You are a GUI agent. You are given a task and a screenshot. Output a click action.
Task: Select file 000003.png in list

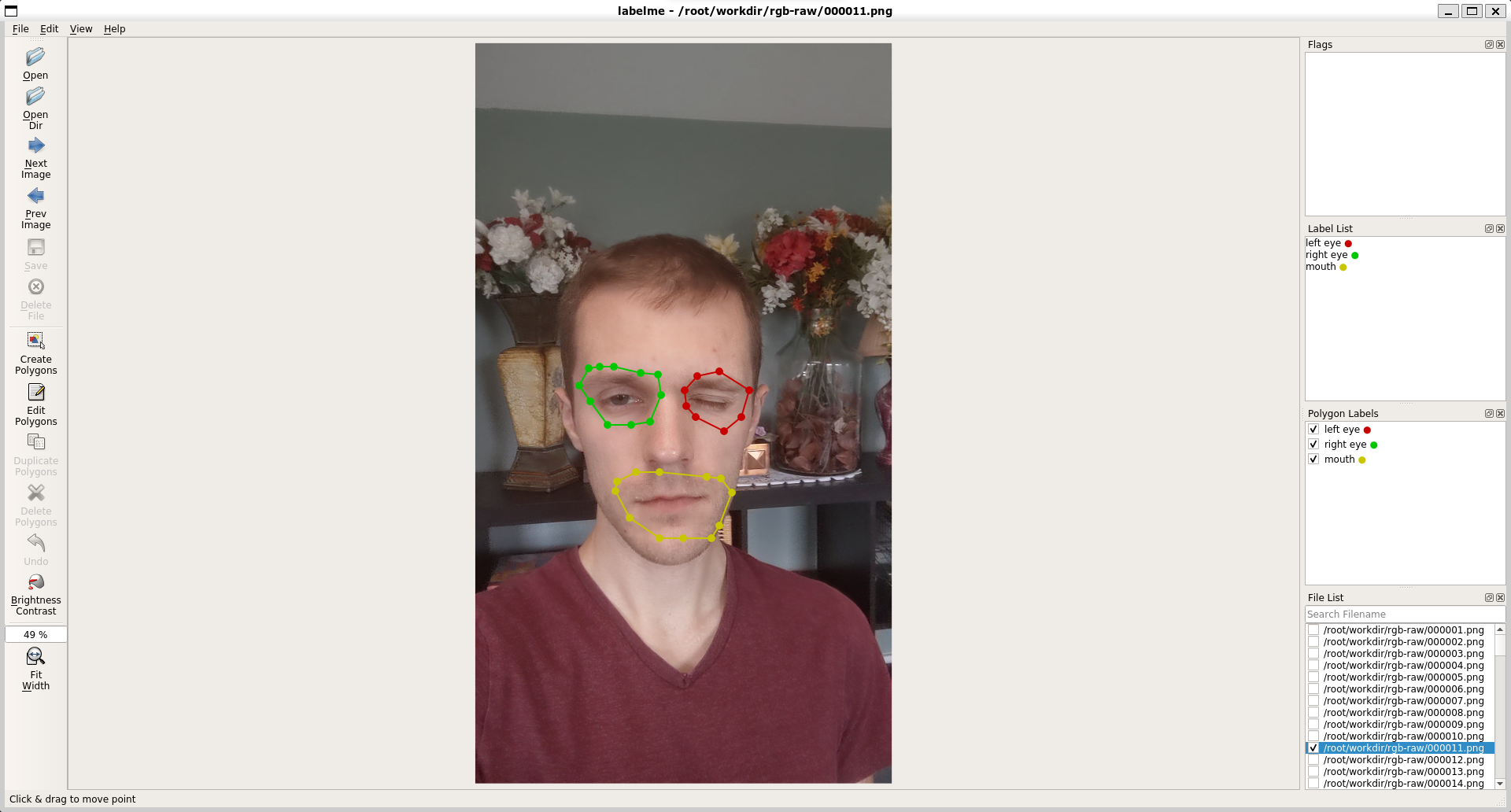(1403, 654)
